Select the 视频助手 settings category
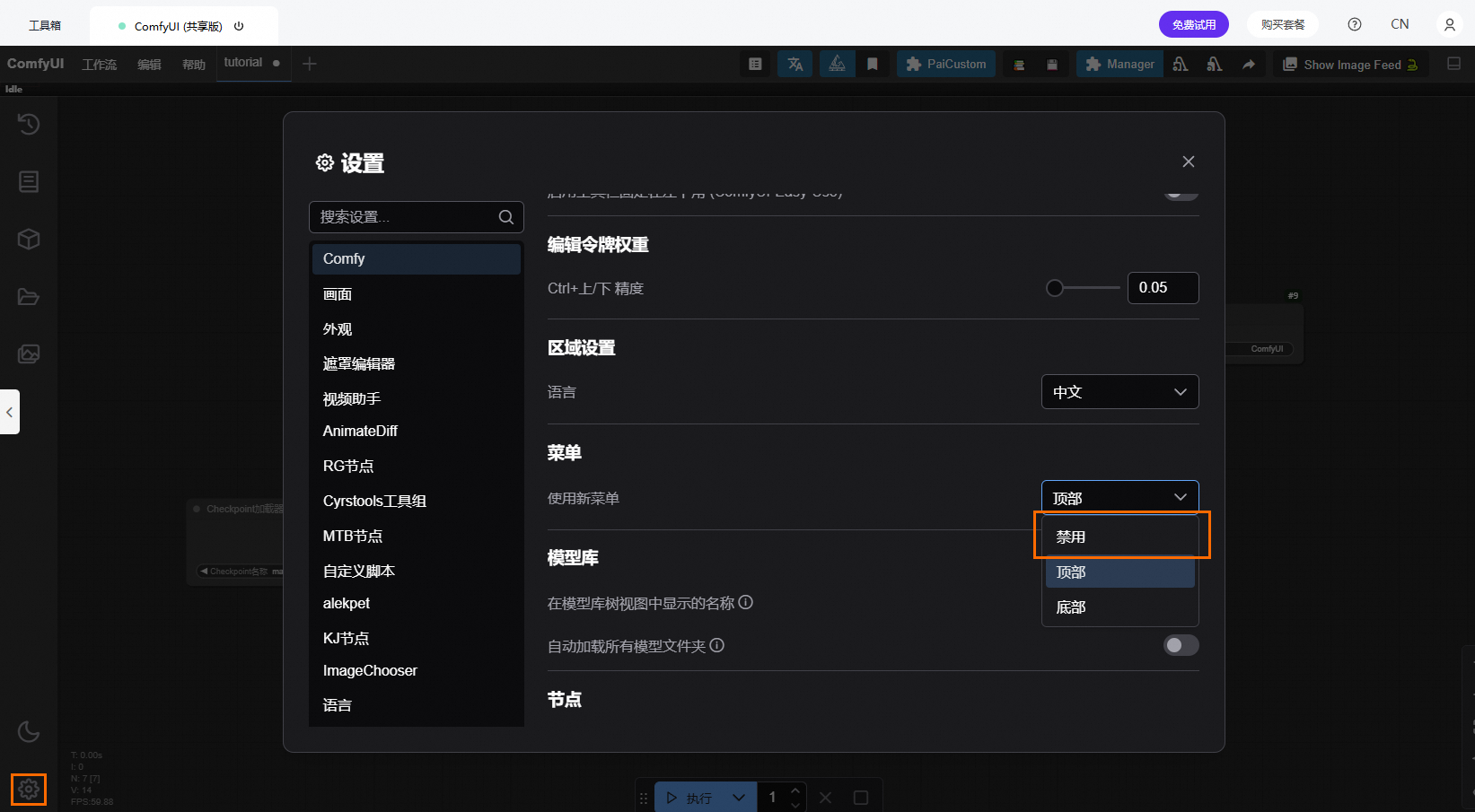 point(417,398)
